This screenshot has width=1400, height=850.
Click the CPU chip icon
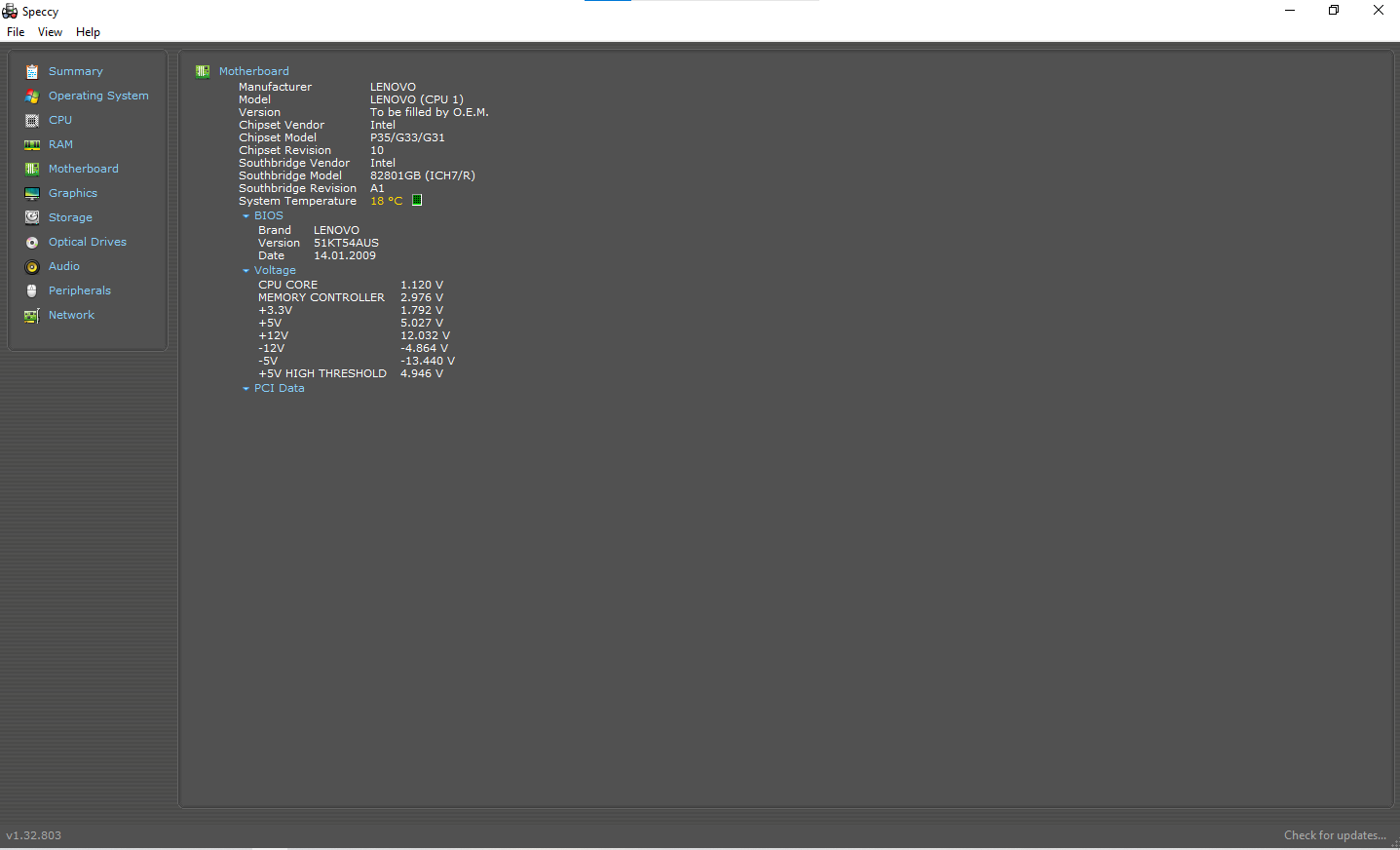(x=32, y=121)
